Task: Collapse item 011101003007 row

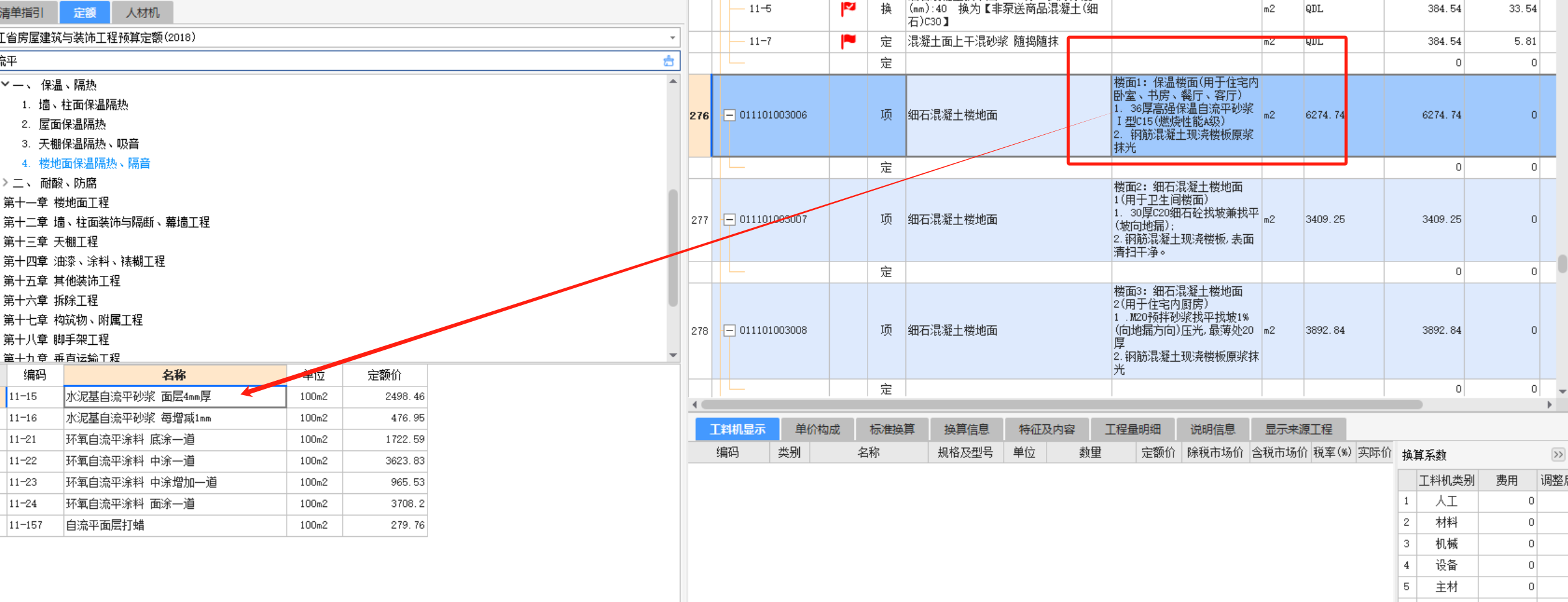Action: (729, 219)
